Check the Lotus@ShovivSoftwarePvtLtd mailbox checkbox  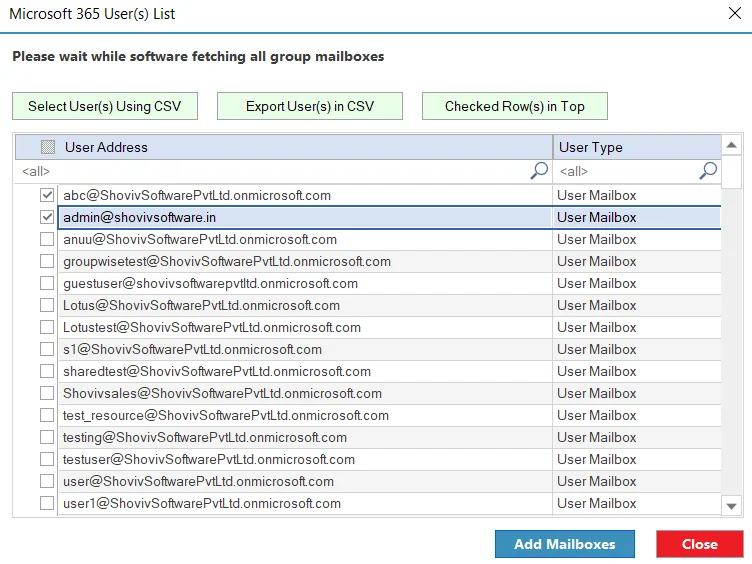coord(47,306)
